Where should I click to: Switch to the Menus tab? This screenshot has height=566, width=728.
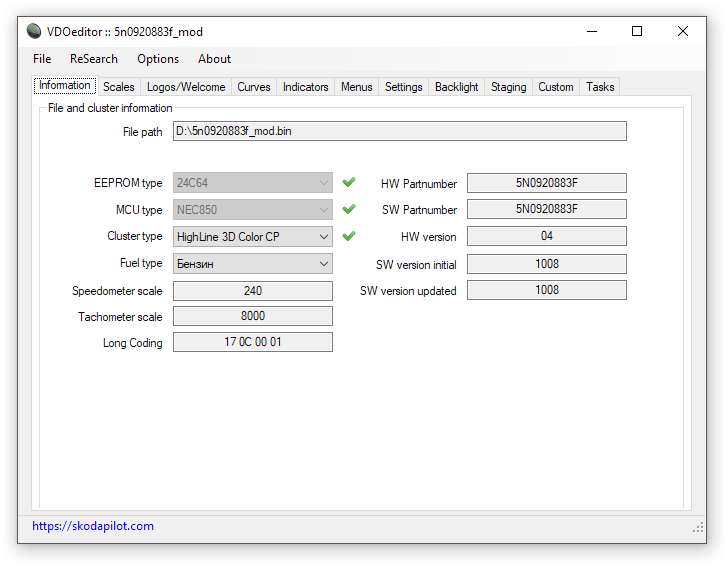pos(357,87)
